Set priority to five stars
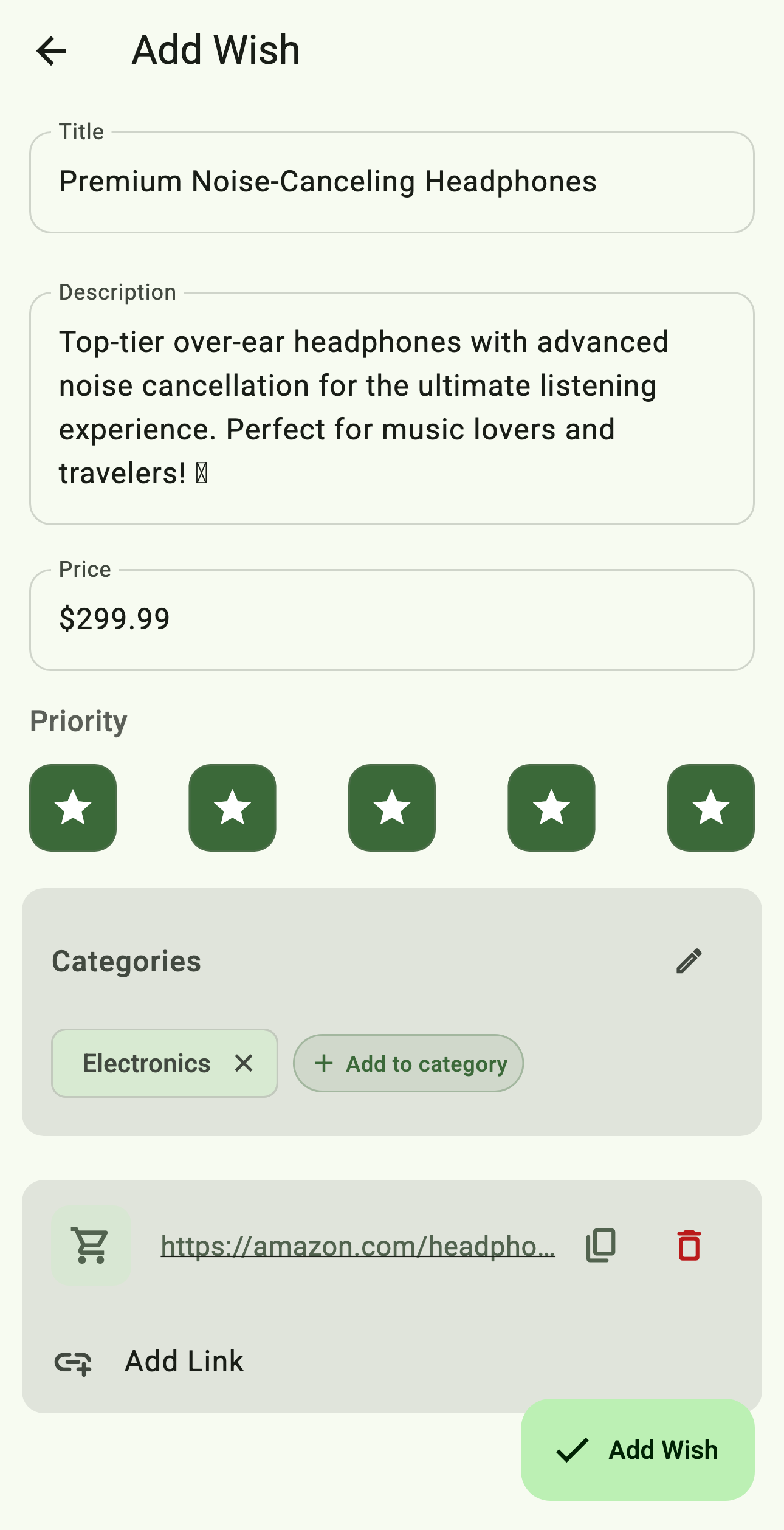Screen dimensions: 784x1530 (710, 808)
